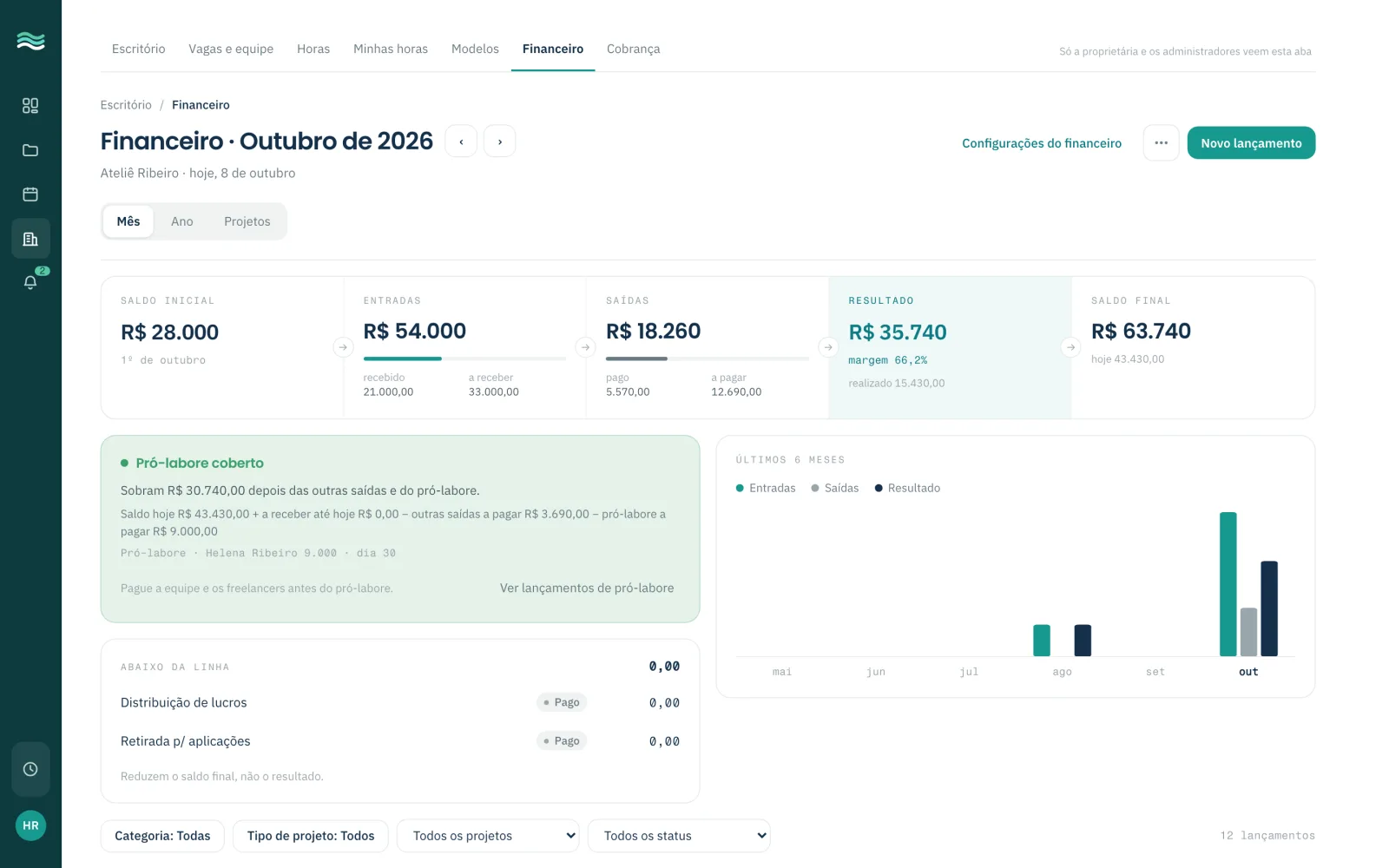Switch to the Projetos view segment
Image resolution: width=1389 pixels, height=868 pixels.
(x=247, y=221)
